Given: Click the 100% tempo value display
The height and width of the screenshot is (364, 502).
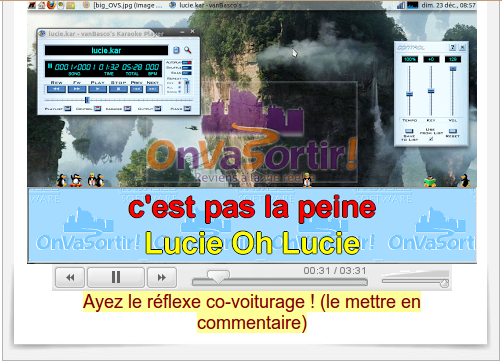Looking at the screenshot, I should pos(409,59).
